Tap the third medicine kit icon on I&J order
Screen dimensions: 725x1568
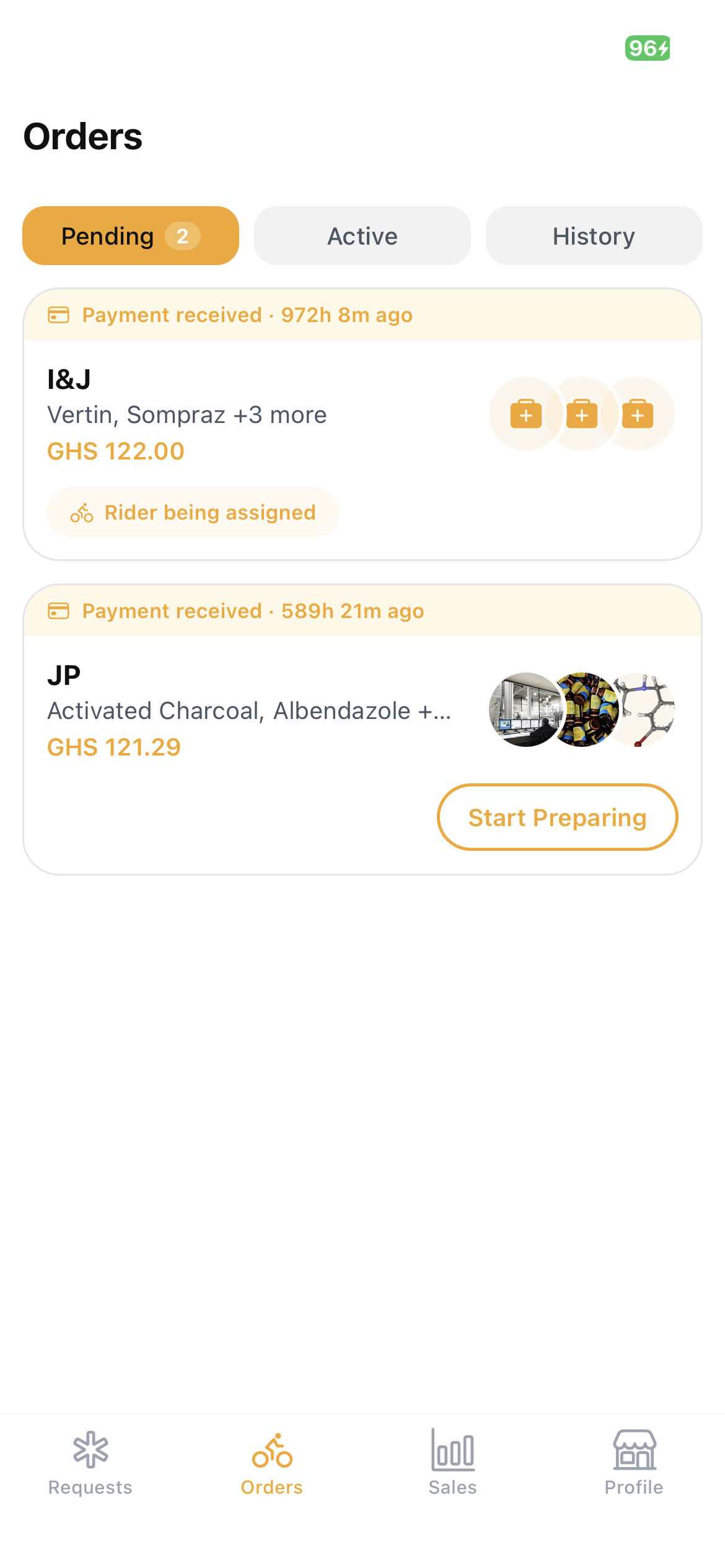point(638,414)
